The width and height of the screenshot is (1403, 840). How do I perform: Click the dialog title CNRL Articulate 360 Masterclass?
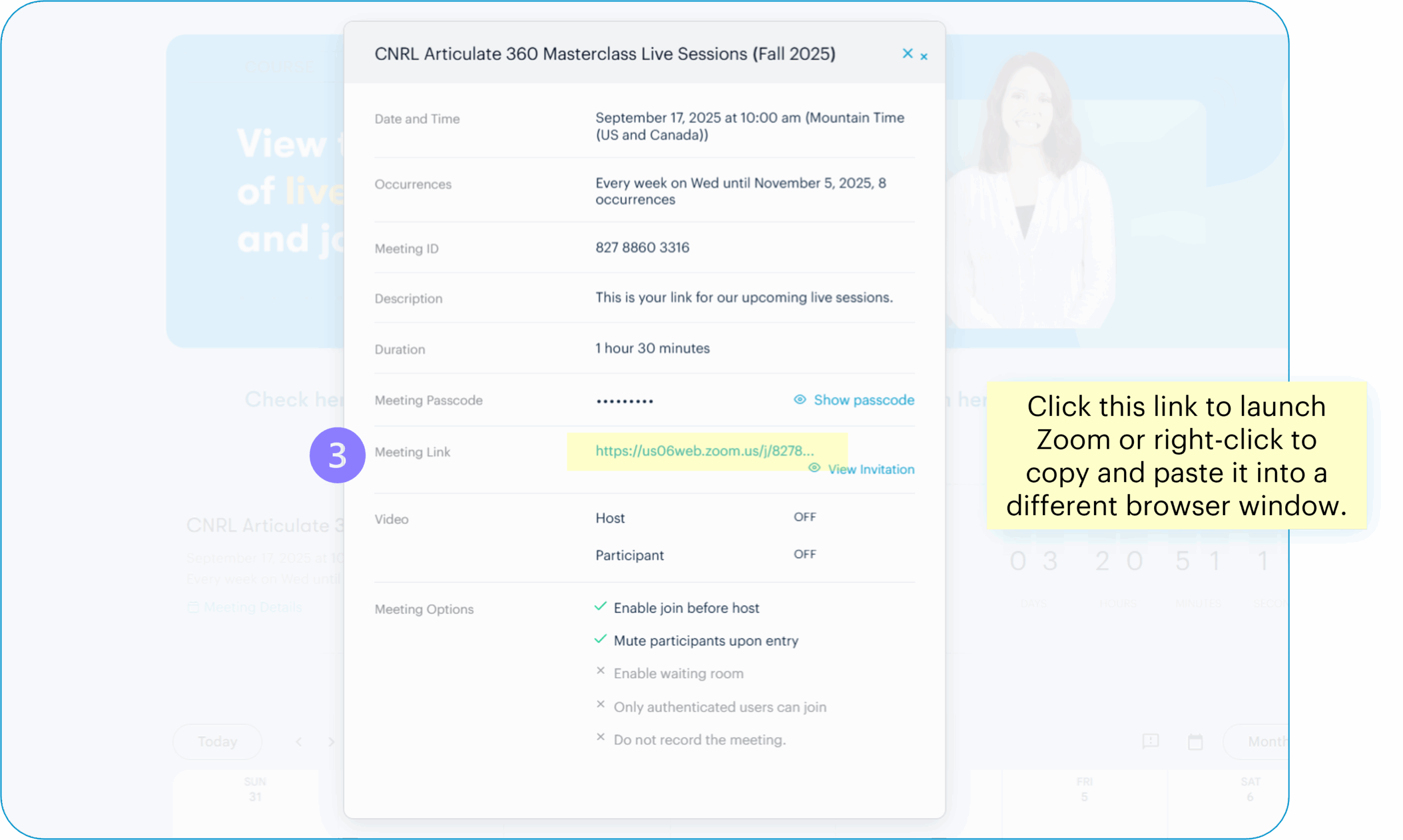click(x=605, y=54)
